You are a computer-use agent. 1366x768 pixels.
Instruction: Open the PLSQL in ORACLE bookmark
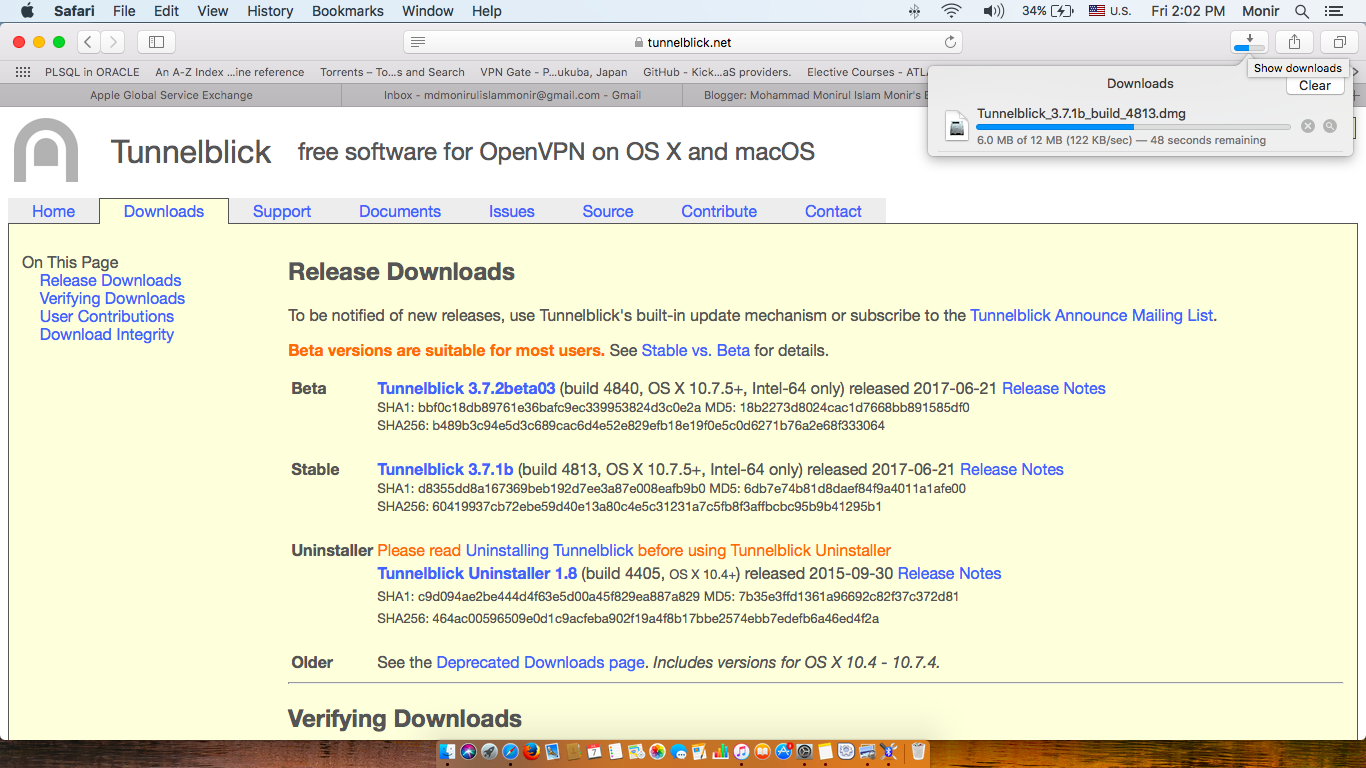pos(92,72)
